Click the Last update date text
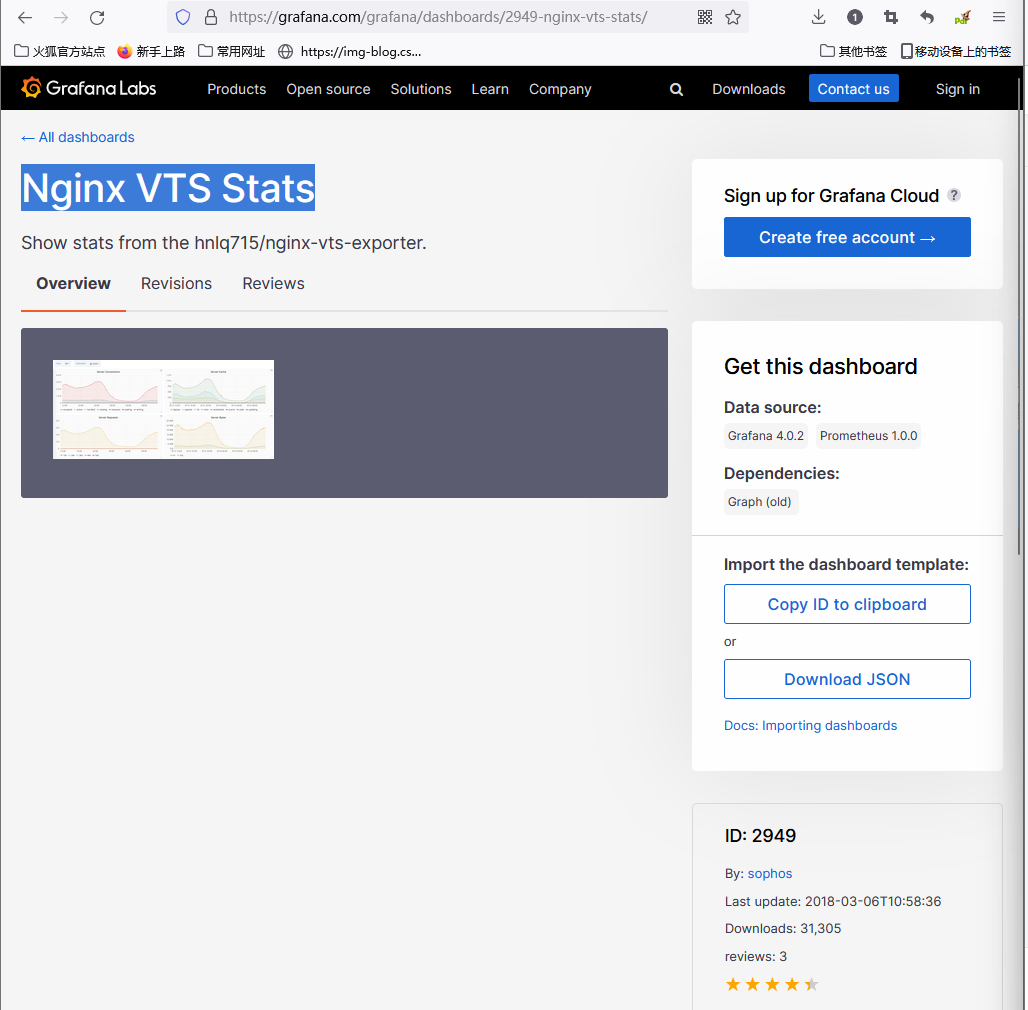The height and width of the screenshot is (1010, 1028). coord(833,901)
